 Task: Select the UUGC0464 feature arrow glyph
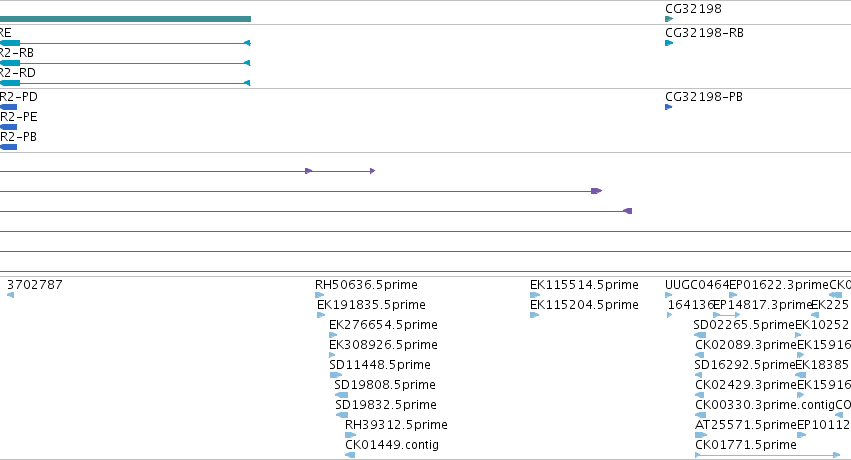[669, 295]
